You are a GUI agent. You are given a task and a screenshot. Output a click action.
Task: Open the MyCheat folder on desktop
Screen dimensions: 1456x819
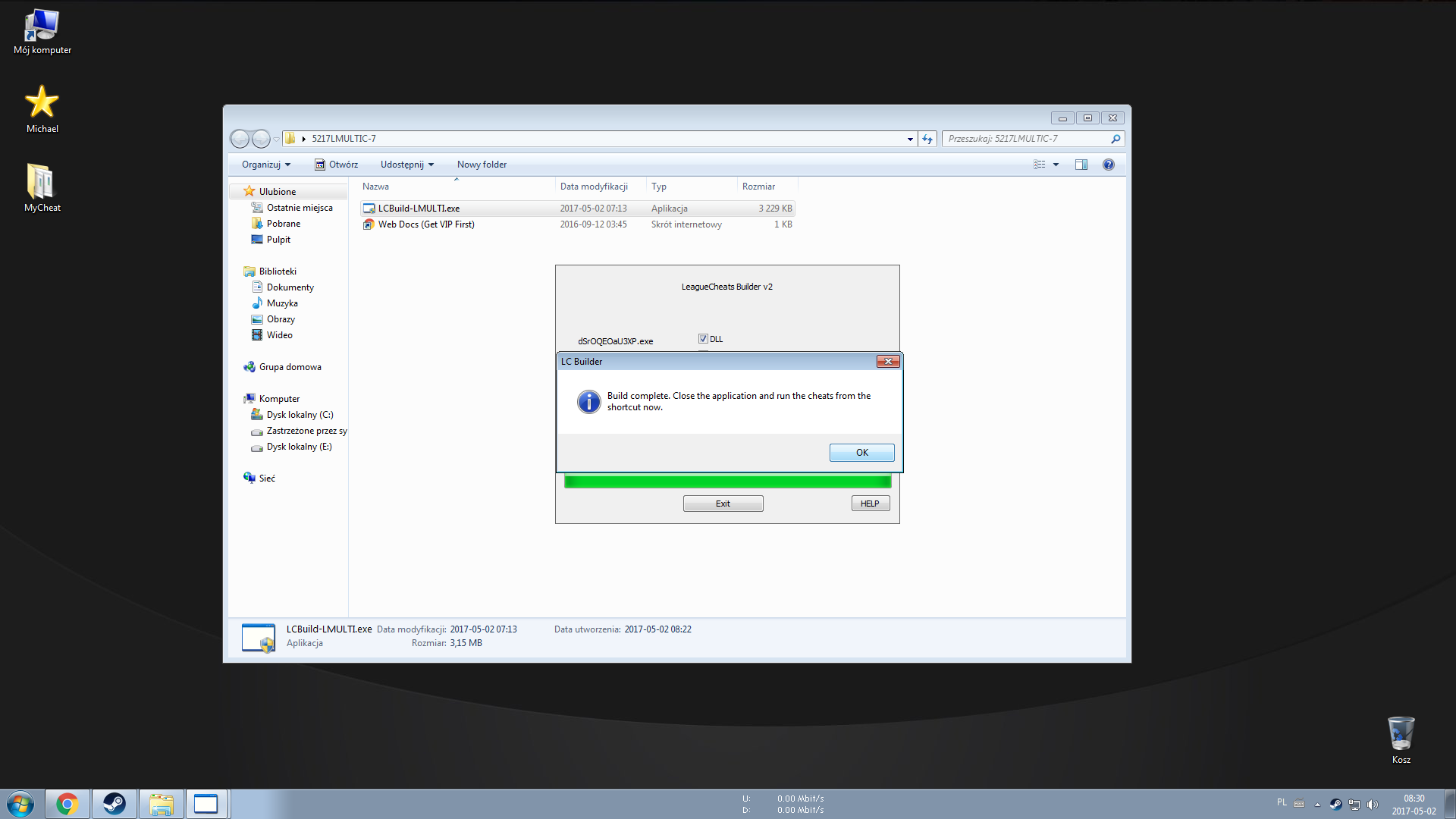(42, 188)
